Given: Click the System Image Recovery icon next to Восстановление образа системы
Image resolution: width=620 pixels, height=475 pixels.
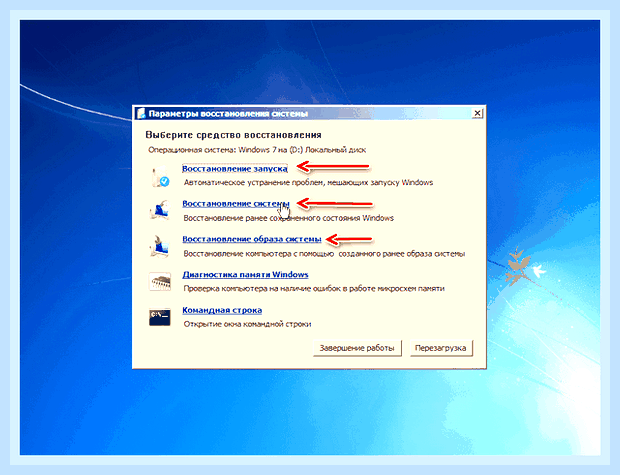Looking at the screenshot, I should coord(160,246).
